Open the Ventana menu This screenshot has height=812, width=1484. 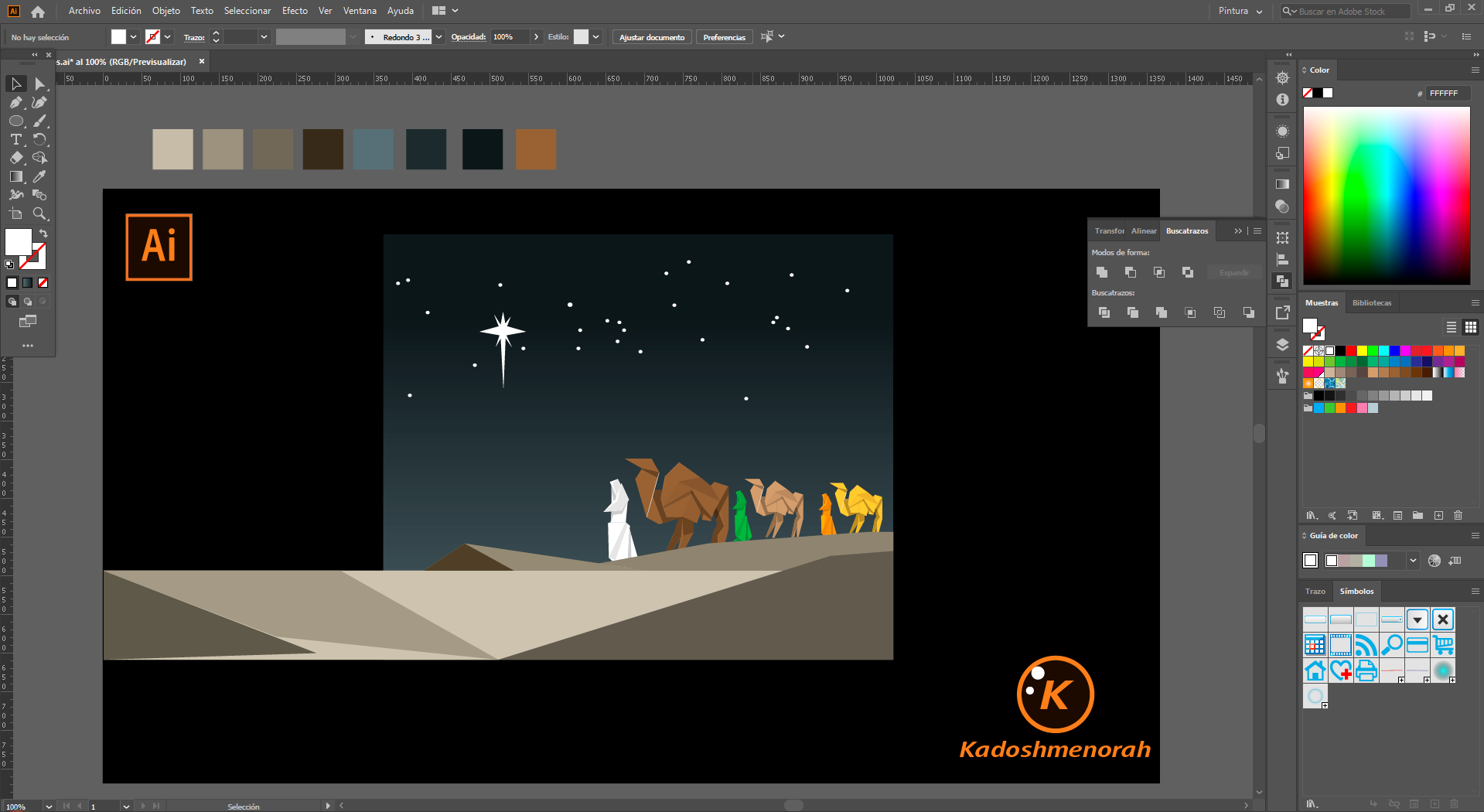pyautogui.click(x=360, y=11)
